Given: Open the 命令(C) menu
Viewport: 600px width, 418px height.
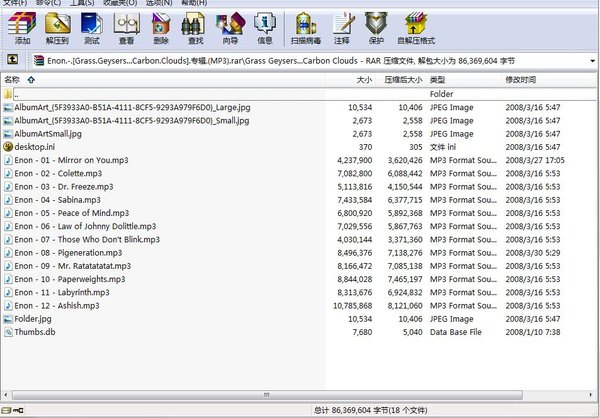Looking at the screenshot, I should click(x=48, y=3).
